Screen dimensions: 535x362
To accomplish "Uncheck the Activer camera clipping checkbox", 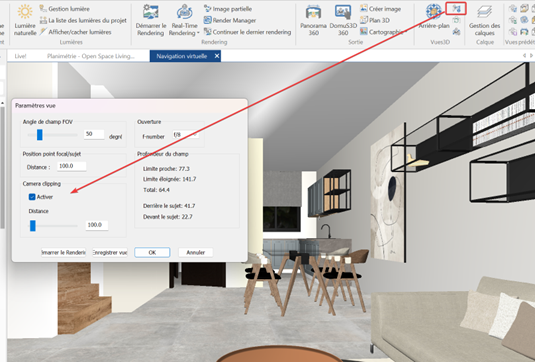I will coord(32,197).
